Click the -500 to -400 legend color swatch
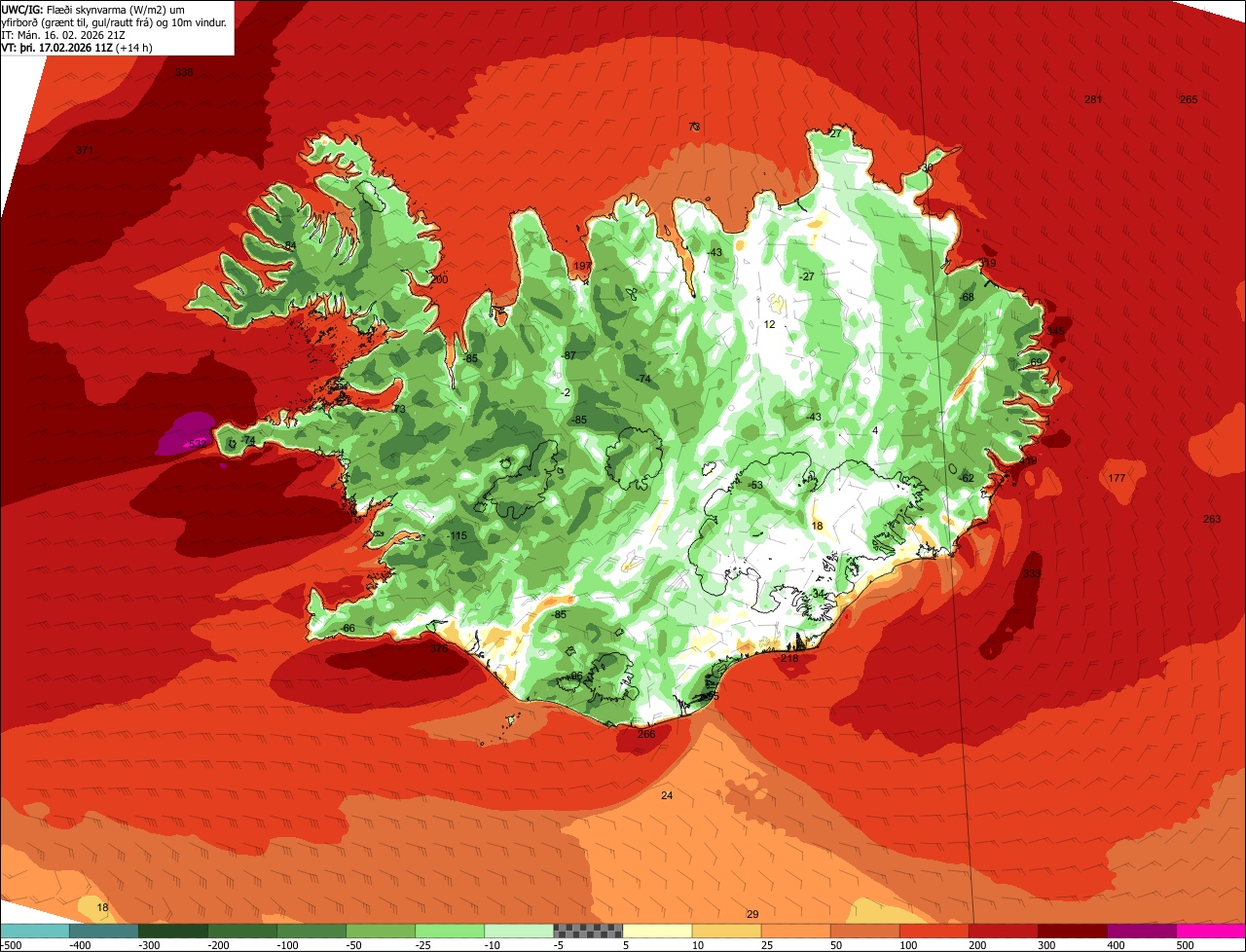This screenshot has height=952, width=1246. 34,931
